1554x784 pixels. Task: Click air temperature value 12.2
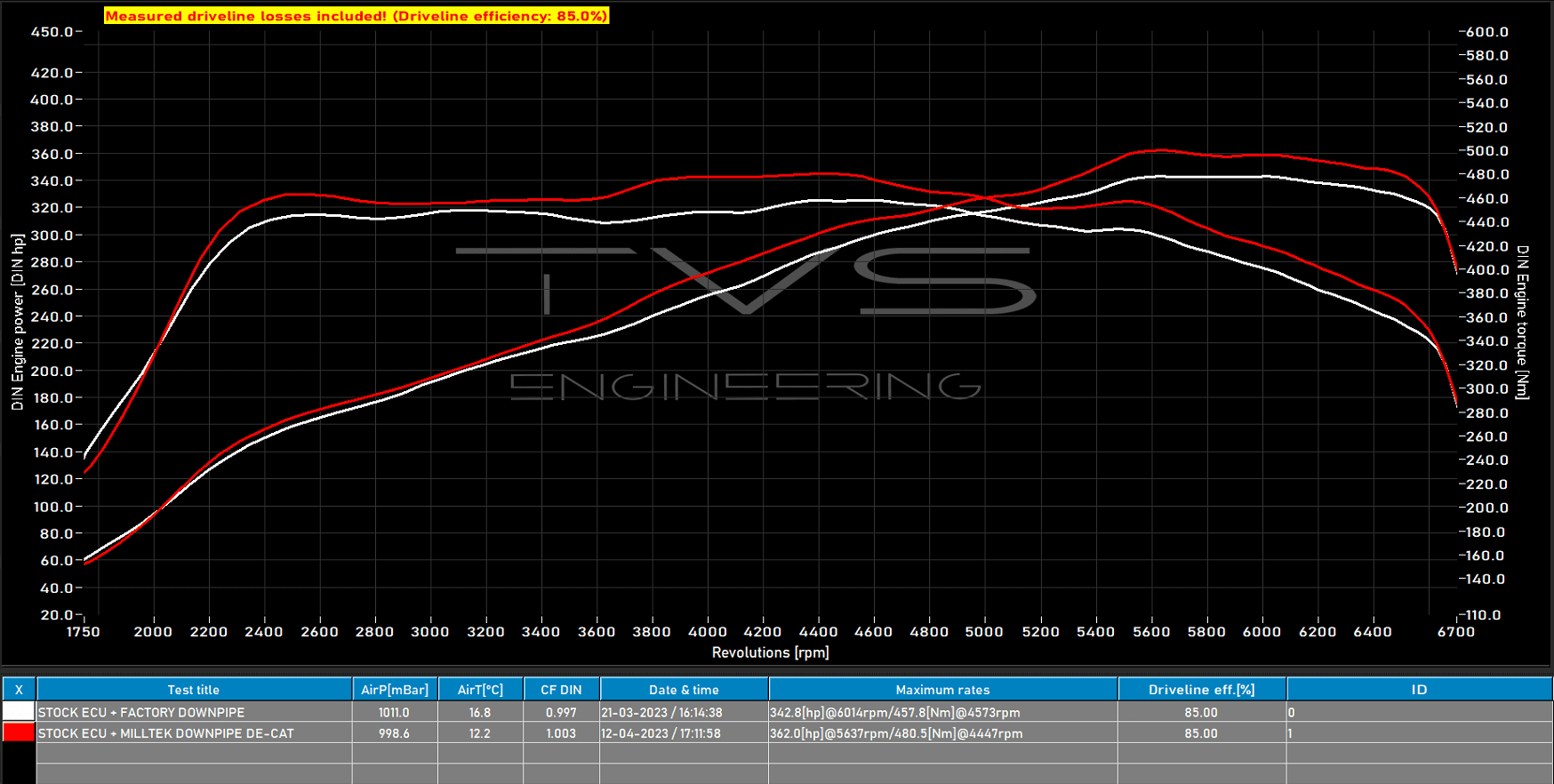tap(480, 733)
